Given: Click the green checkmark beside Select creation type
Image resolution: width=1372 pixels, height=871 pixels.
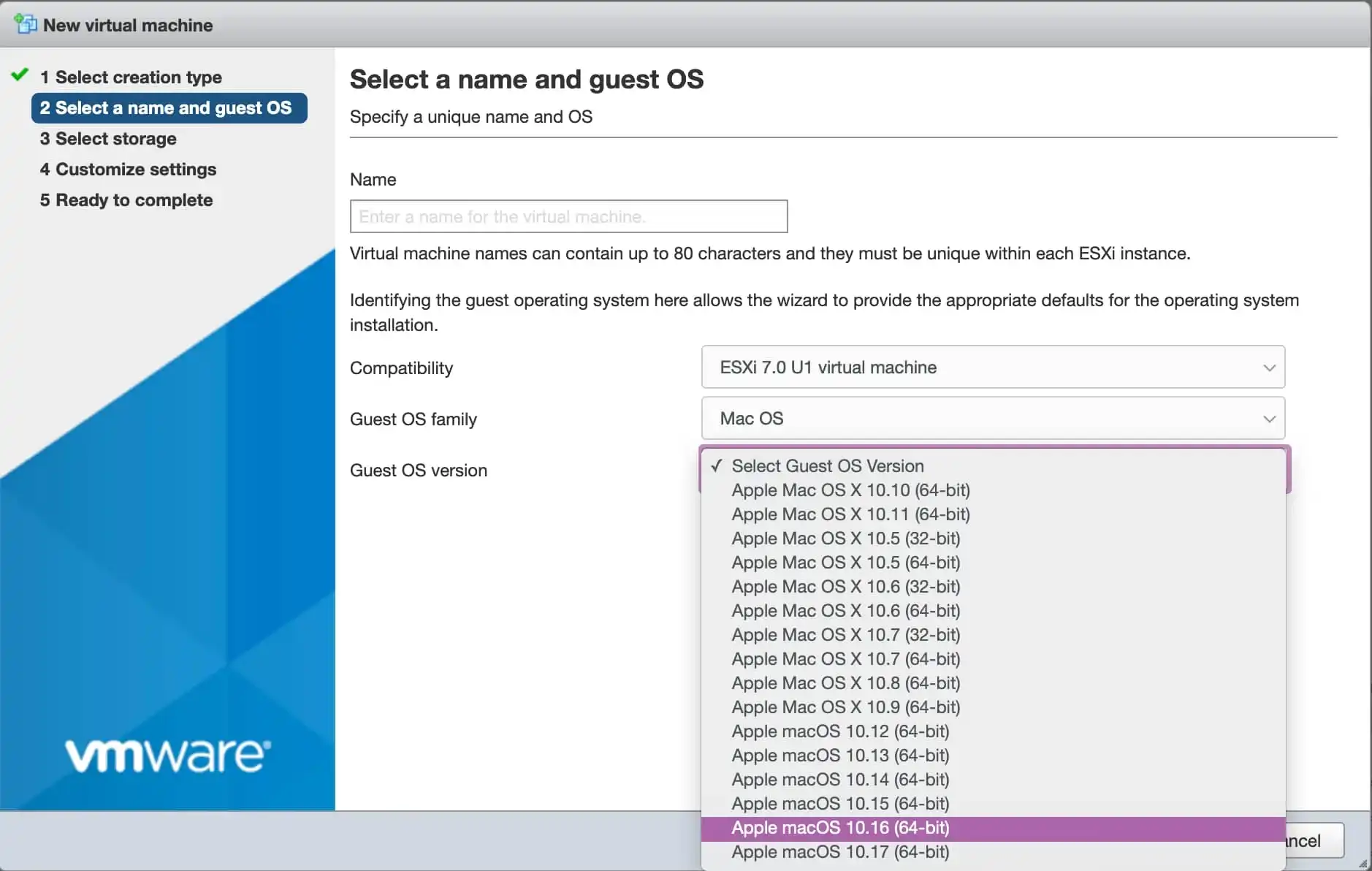Looking at the screenshot, I should click(19, 74).
